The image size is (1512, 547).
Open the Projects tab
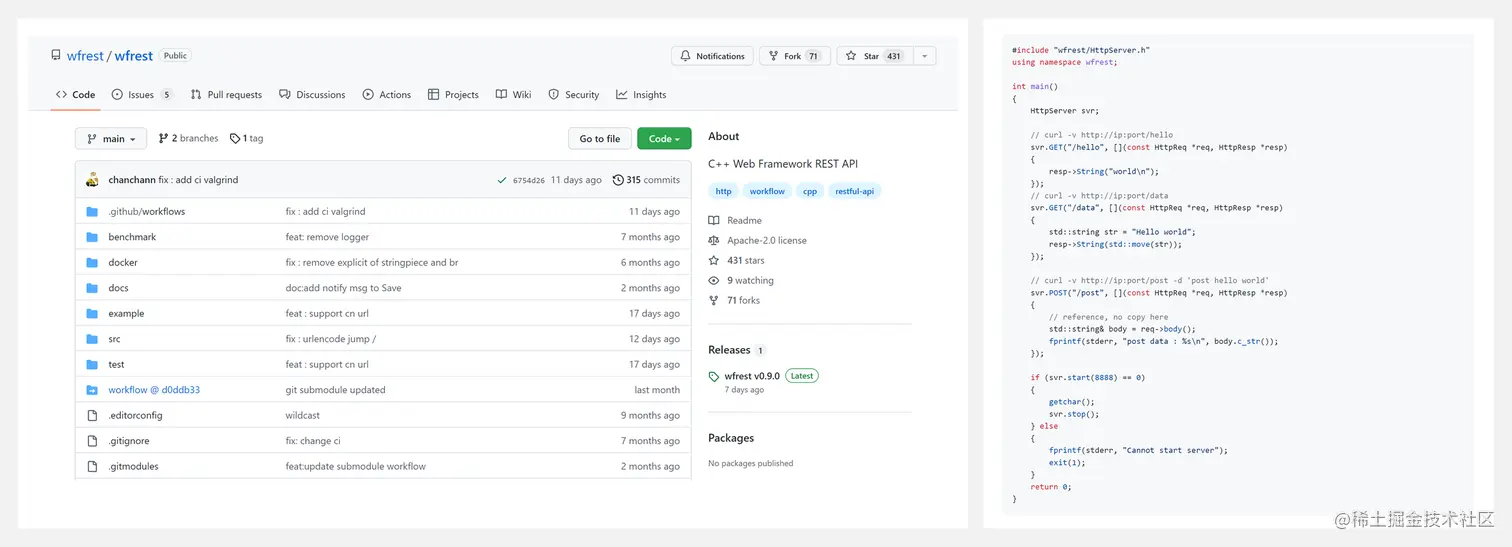pyautogui.click(x=453, y=95)
